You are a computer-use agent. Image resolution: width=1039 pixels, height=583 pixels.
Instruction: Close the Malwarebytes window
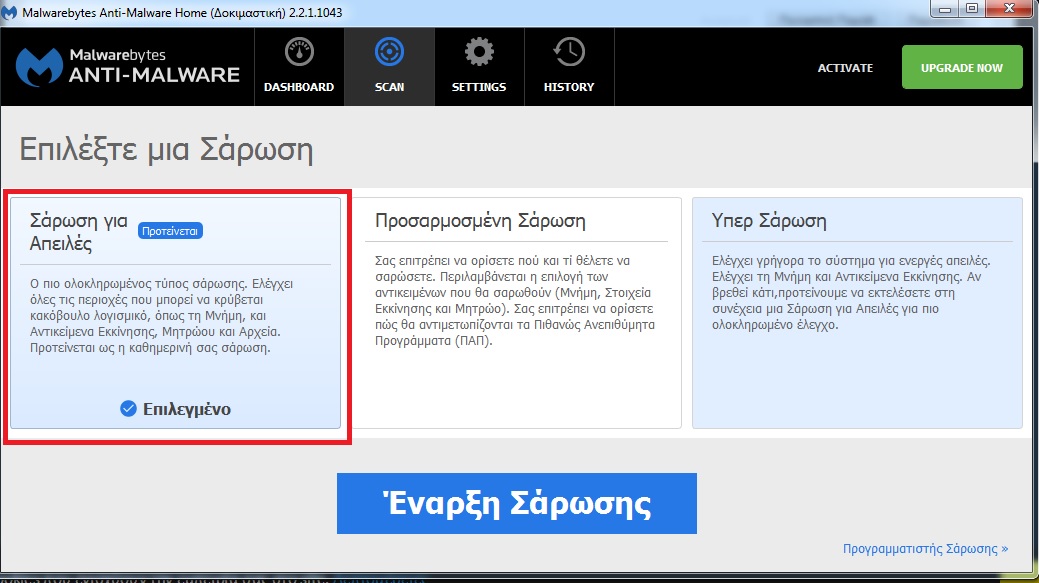(x=1009, y=9)
